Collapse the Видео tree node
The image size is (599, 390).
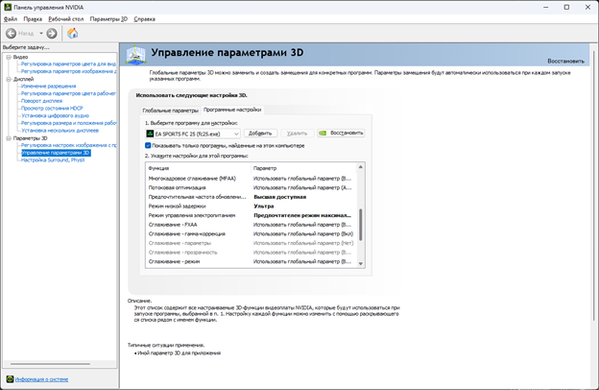click(8, 57)
